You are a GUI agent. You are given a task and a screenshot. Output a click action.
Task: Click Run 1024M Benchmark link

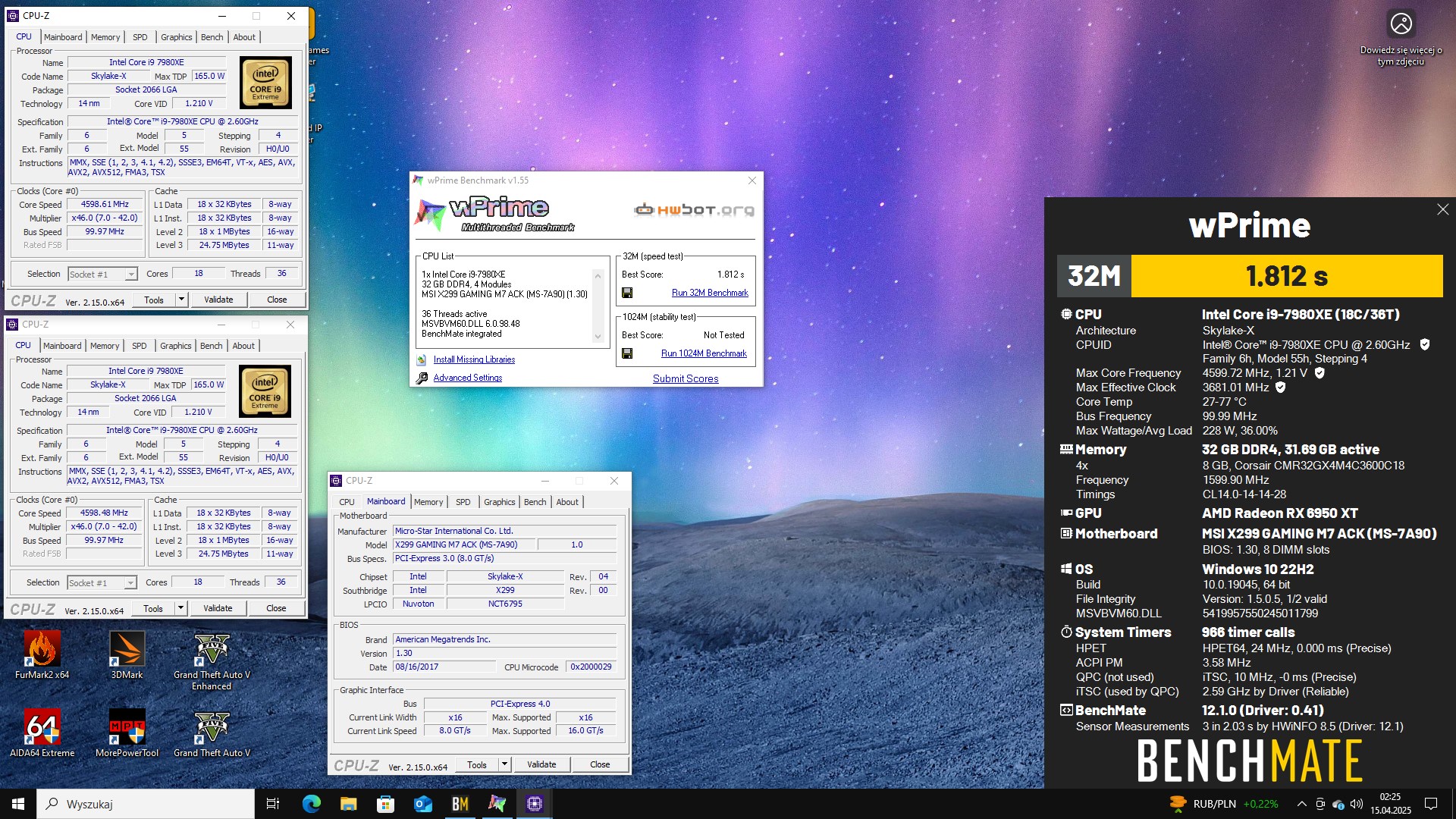[704, 353]
